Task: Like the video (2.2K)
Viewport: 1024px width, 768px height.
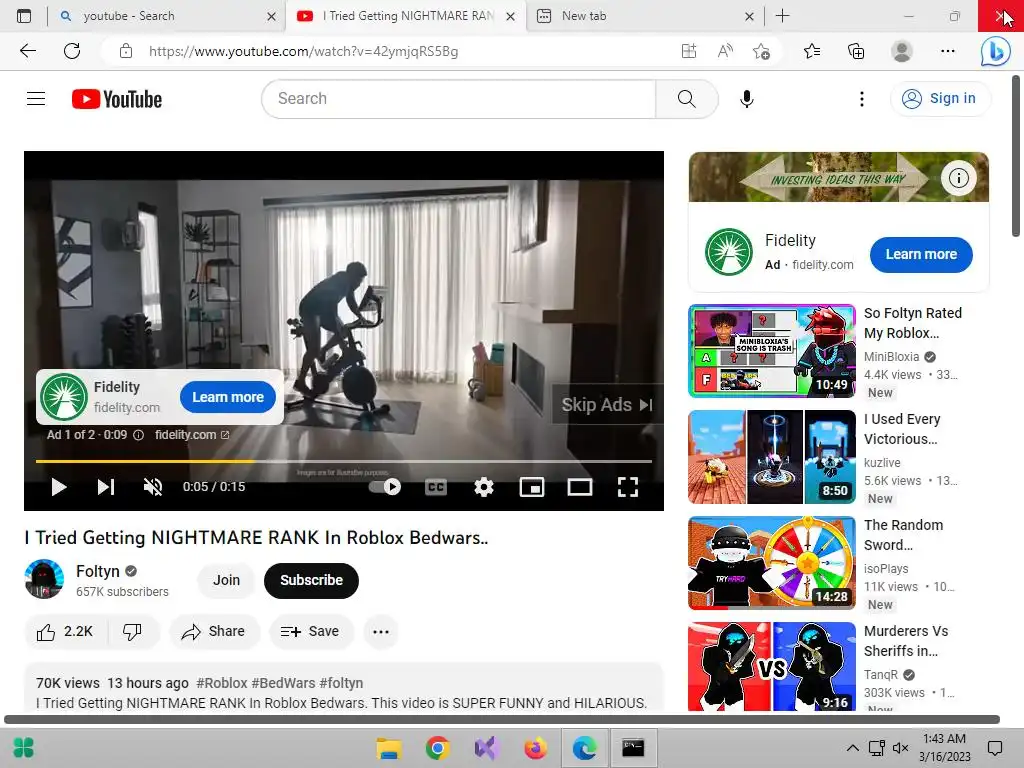Action: (65, 632)
